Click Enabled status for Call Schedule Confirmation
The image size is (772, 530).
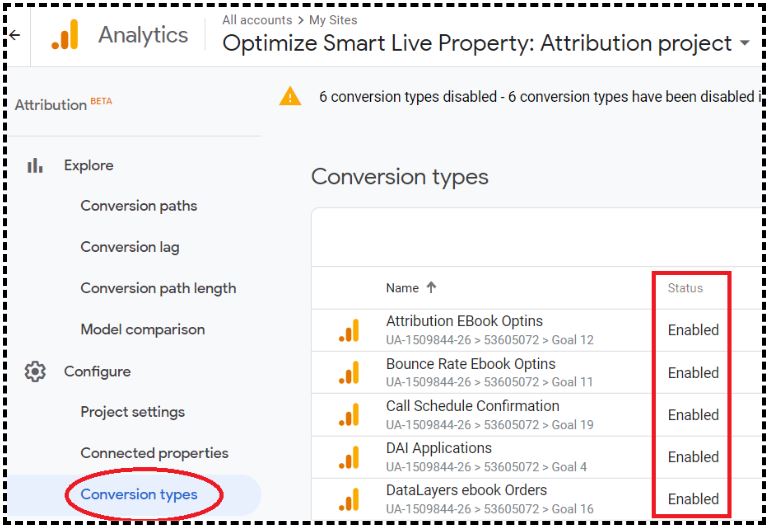pos(693,415)
